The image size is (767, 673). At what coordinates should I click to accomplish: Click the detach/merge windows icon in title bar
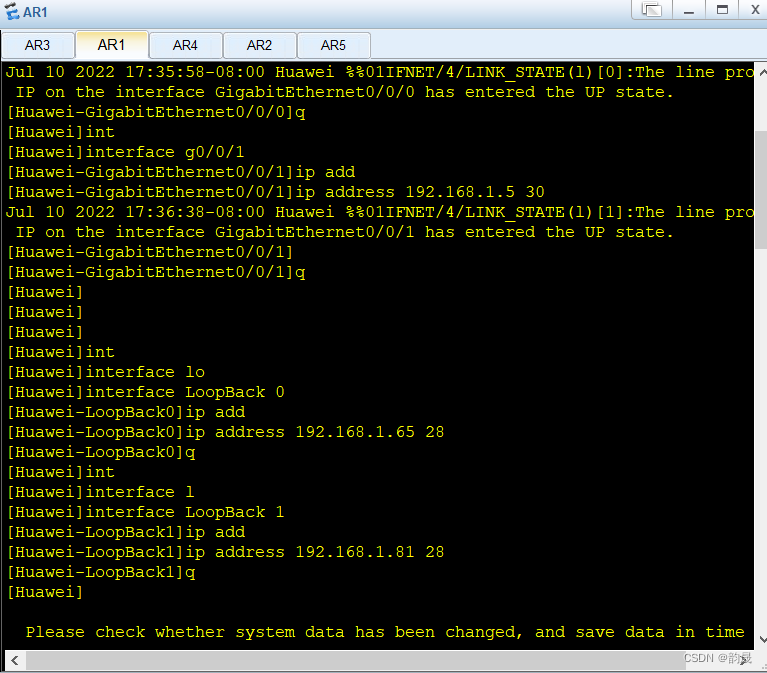tap(652, 10)
